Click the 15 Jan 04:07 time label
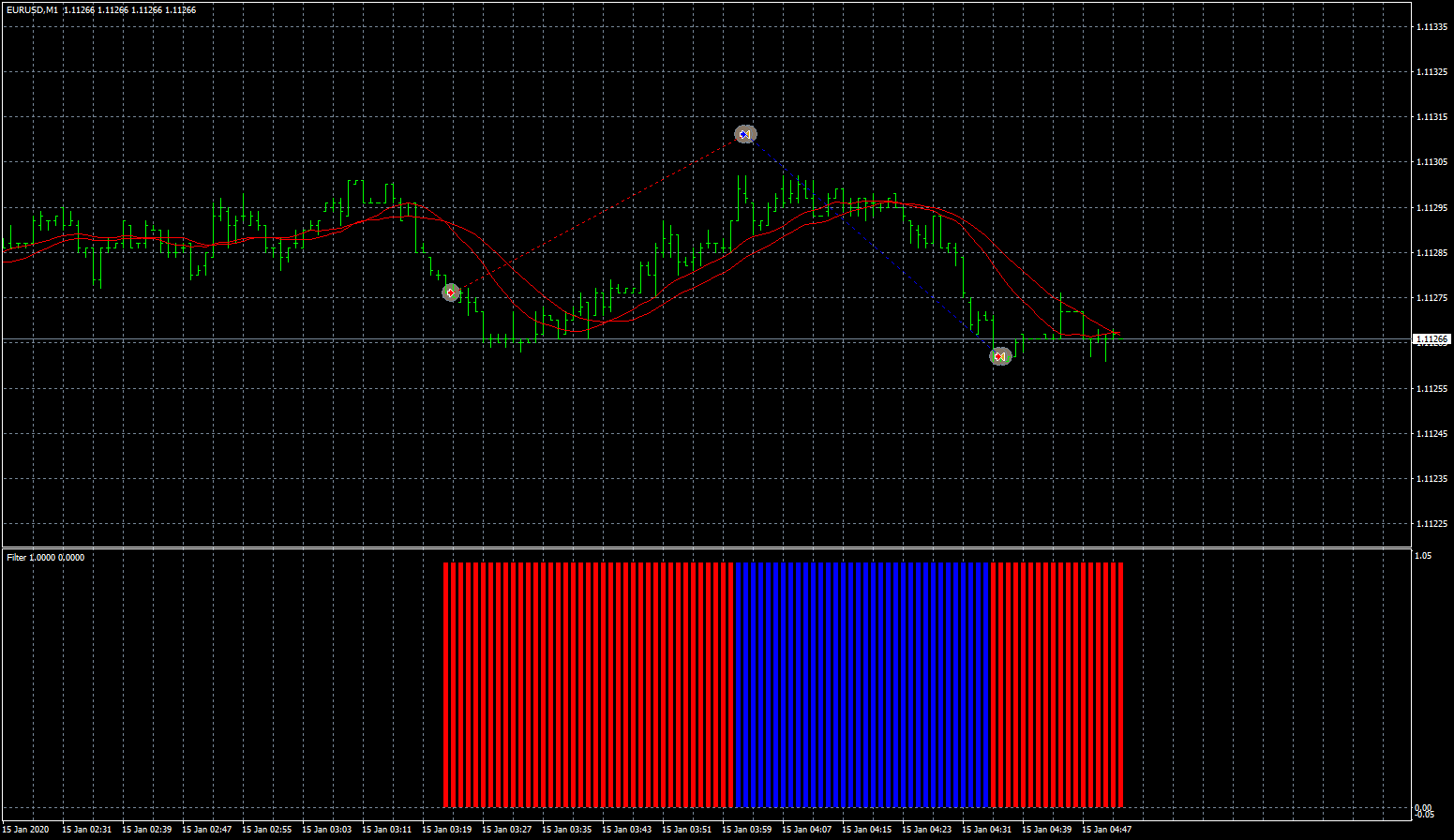Screen dimensions: 1454x840 (806, 829)
